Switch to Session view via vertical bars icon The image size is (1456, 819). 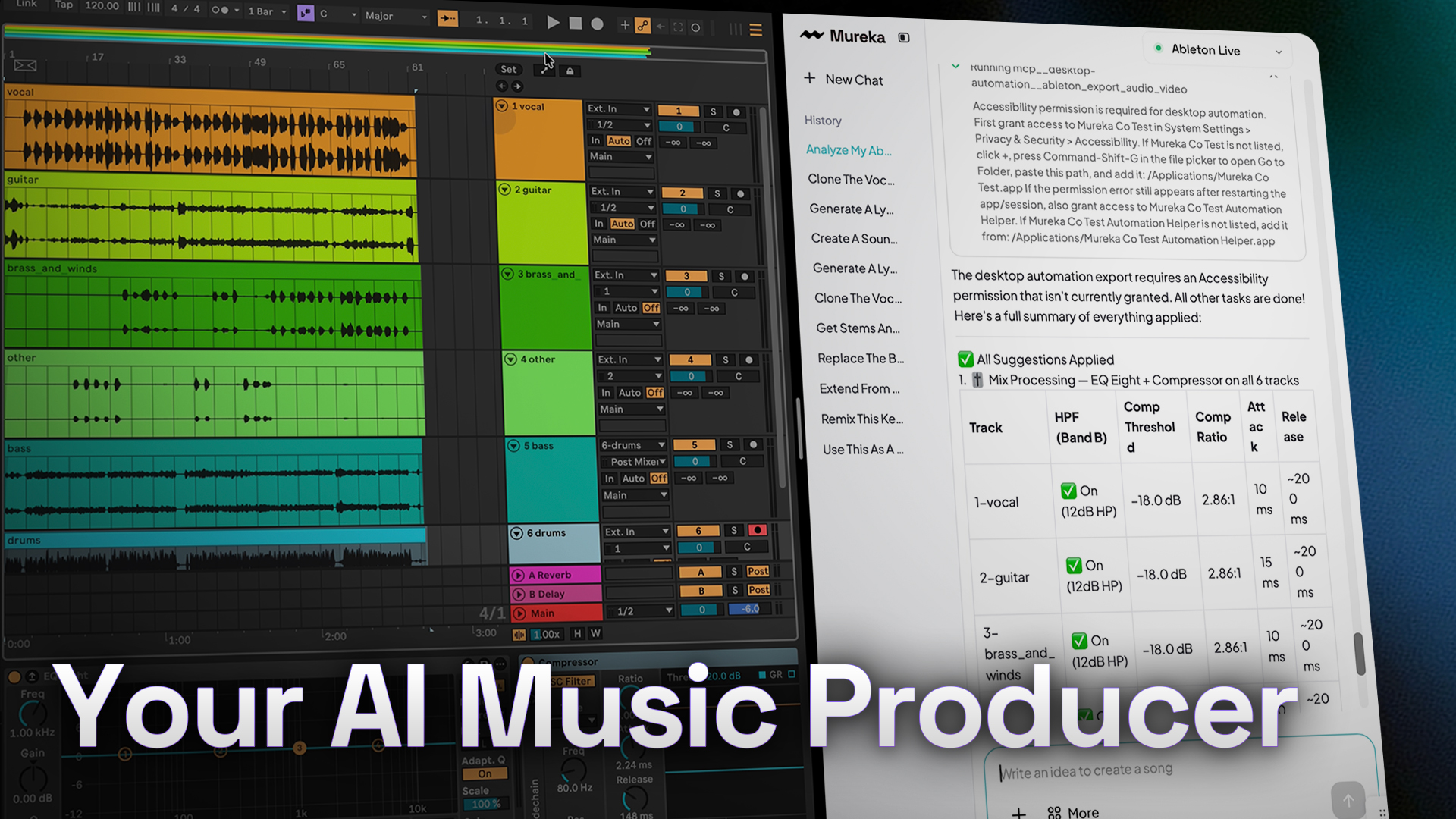(x=735, y=29)
